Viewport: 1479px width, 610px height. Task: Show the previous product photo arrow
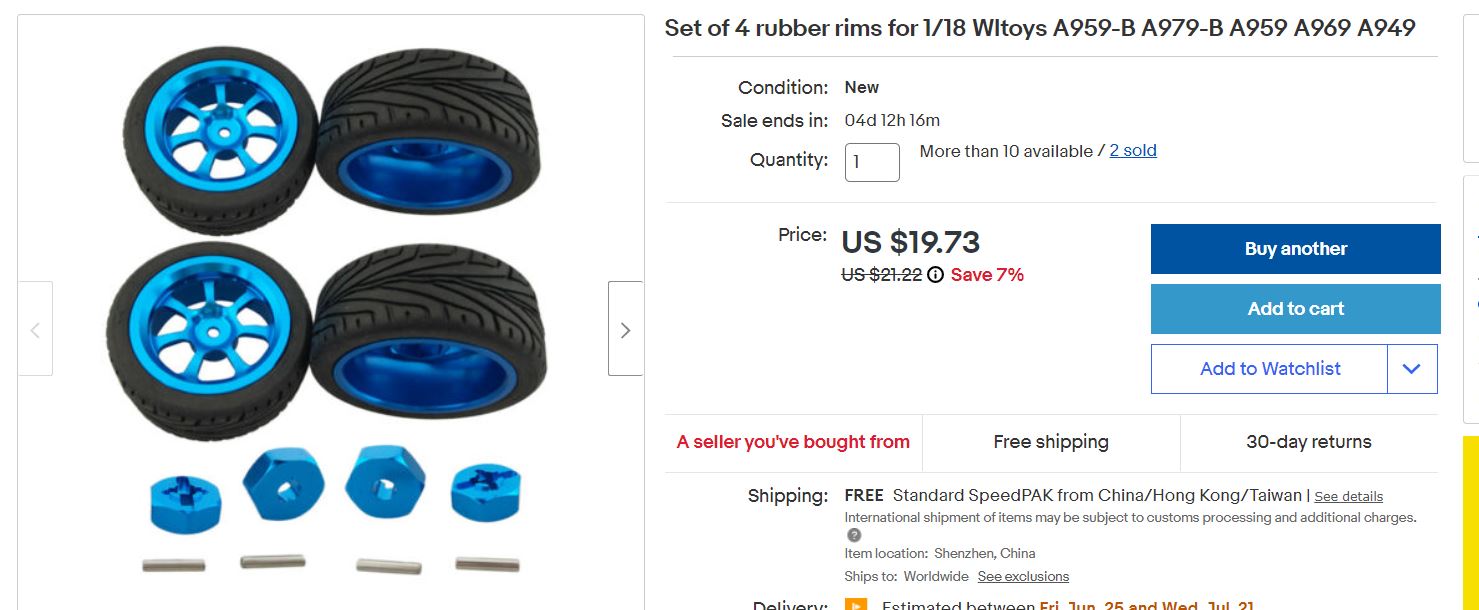(35, 329)
